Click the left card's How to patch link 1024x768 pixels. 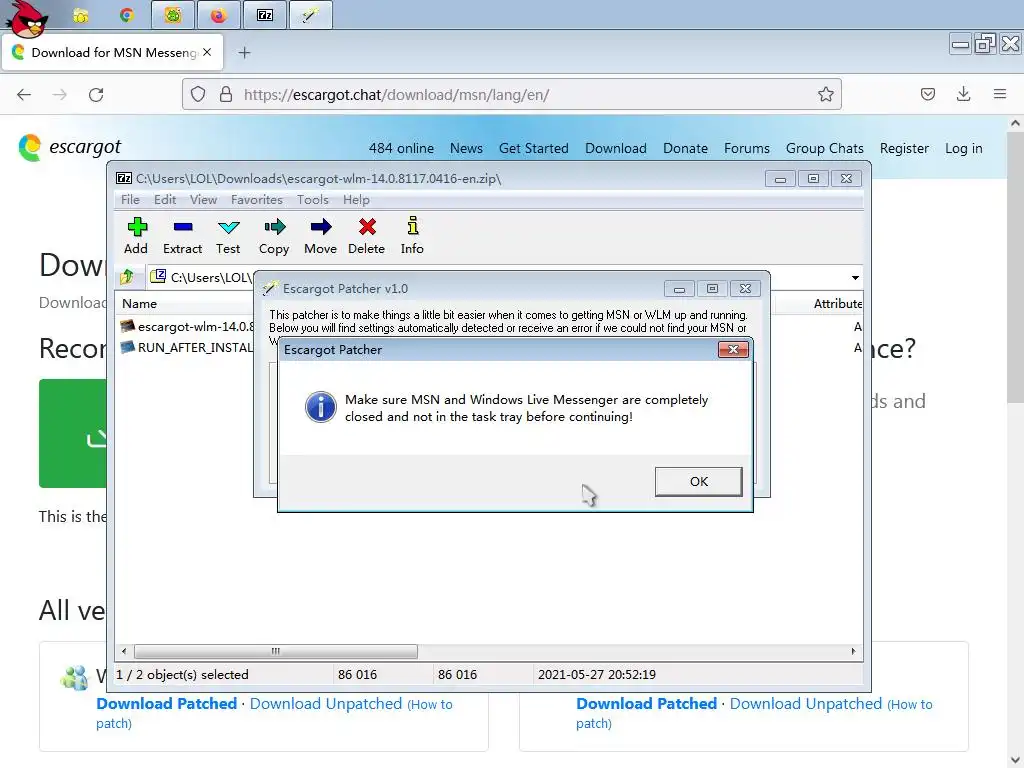click(x=274, y=714)
